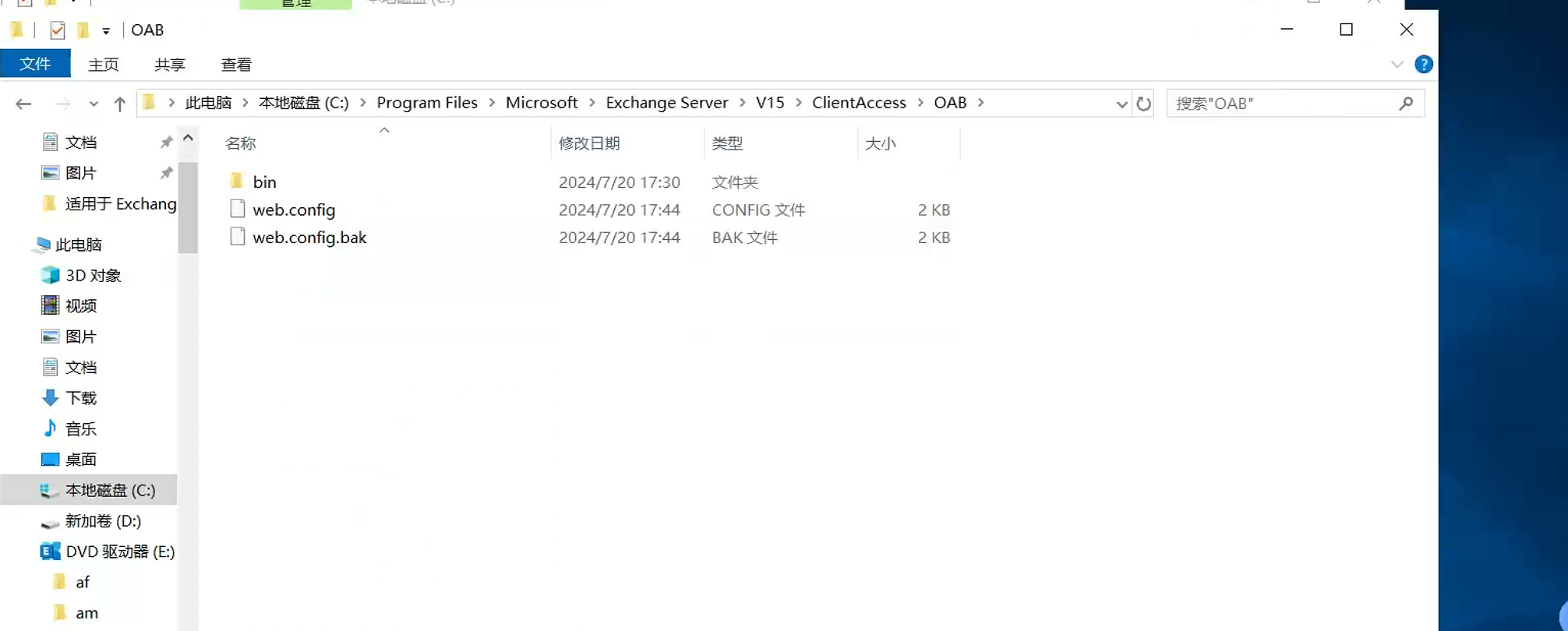Open the Customize Quick Access Toolbar dropdown

click(x=106, y=31)
